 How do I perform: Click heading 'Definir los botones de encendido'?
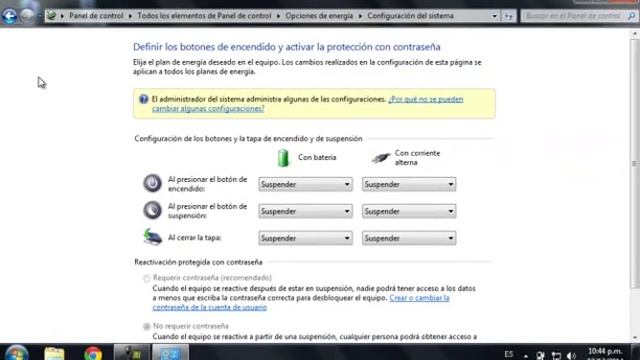click(287, 47)
